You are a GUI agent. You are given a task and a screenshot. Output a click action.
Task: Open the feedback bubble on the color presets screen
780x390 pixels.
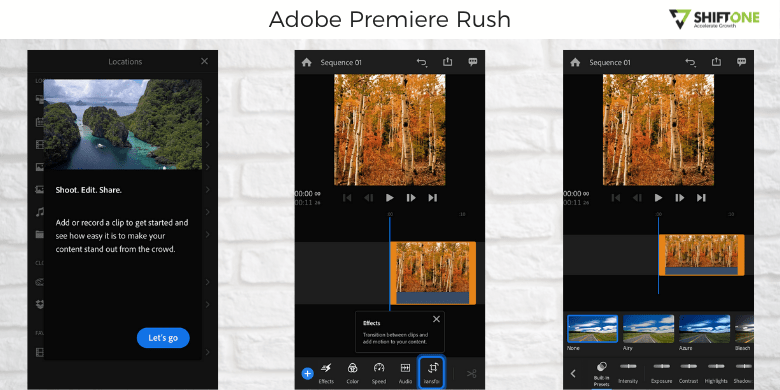click(x=741, y=62)
